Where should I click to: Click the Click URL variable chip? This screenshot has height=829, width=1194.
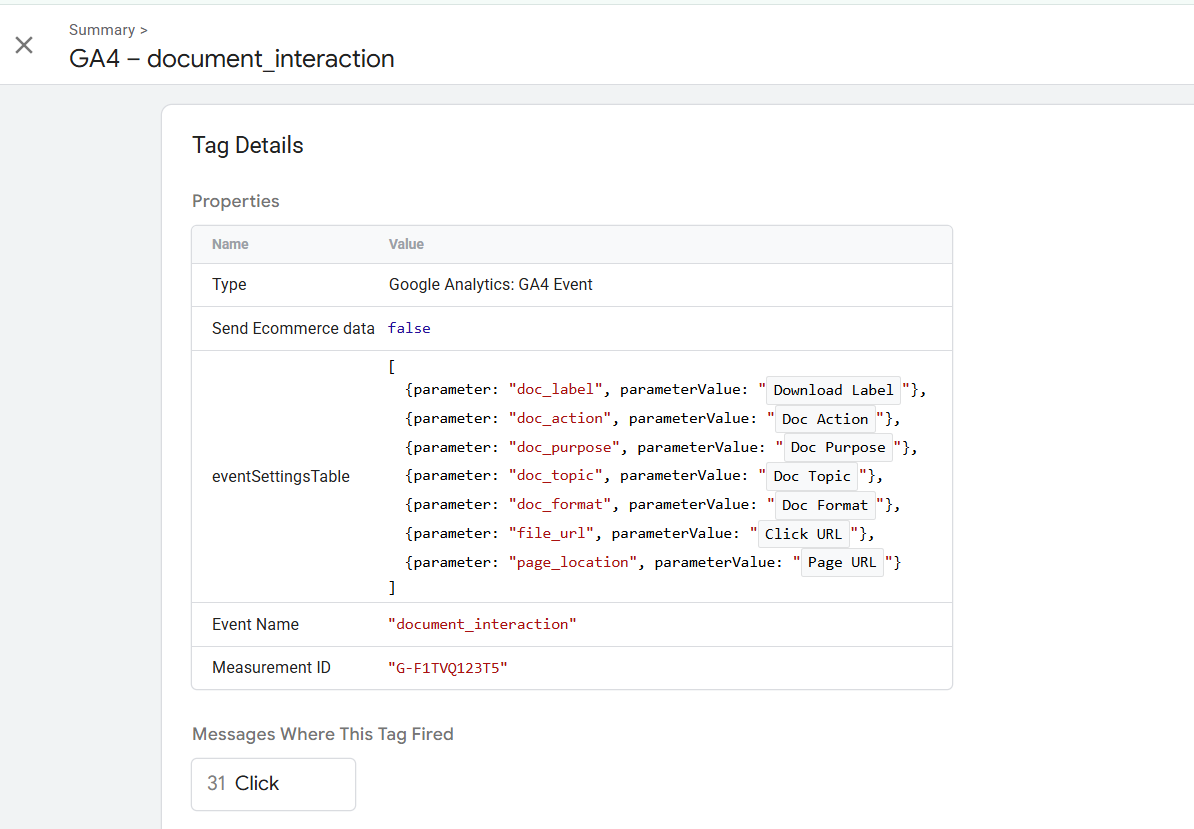[803, 534]
